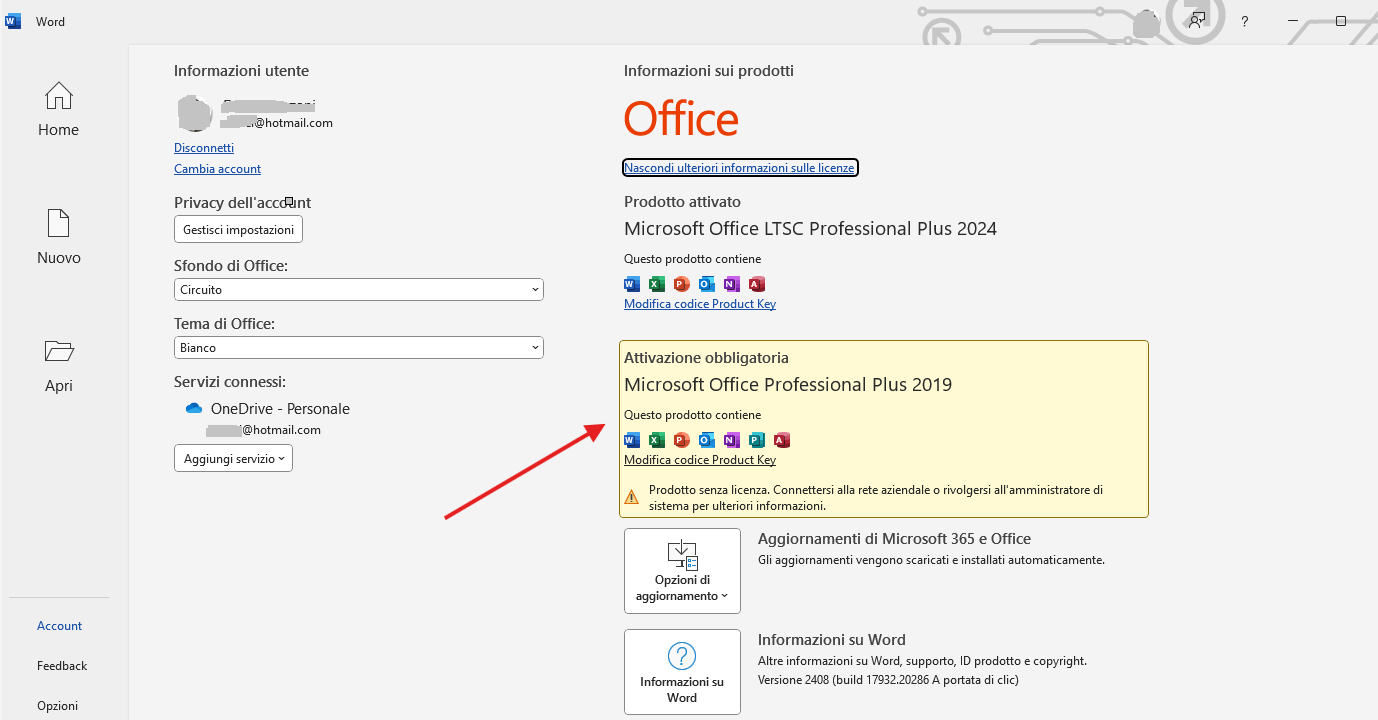Expand the Sfondo di Office dropdown
Viewport: 1378px width, 720px height.
pos(359,289)
